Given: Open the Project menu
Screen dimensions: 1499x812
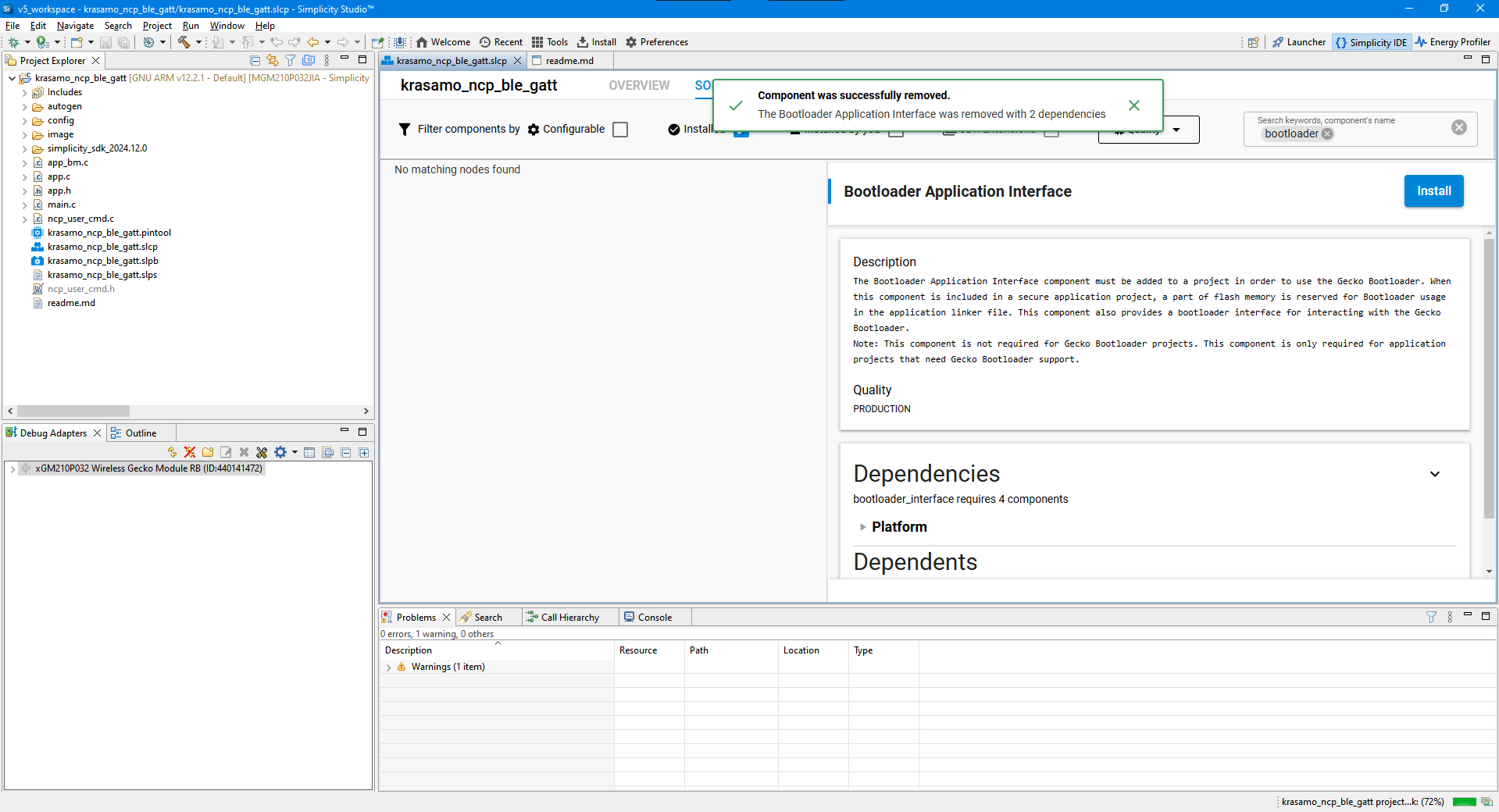Looking at the screenshot, I should tap(157, 26).
